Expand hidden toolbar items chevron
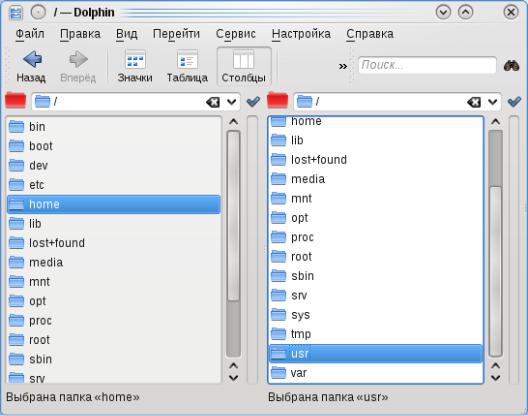Image resolution: width=528 pixels, height=416 pixels. click(x=343, y=66)
